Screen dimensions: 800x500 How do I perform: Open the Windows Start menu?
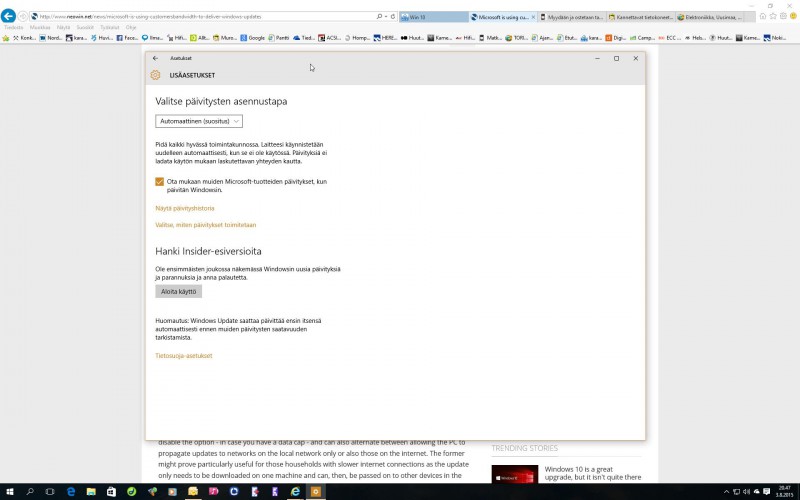click(8, 492)
